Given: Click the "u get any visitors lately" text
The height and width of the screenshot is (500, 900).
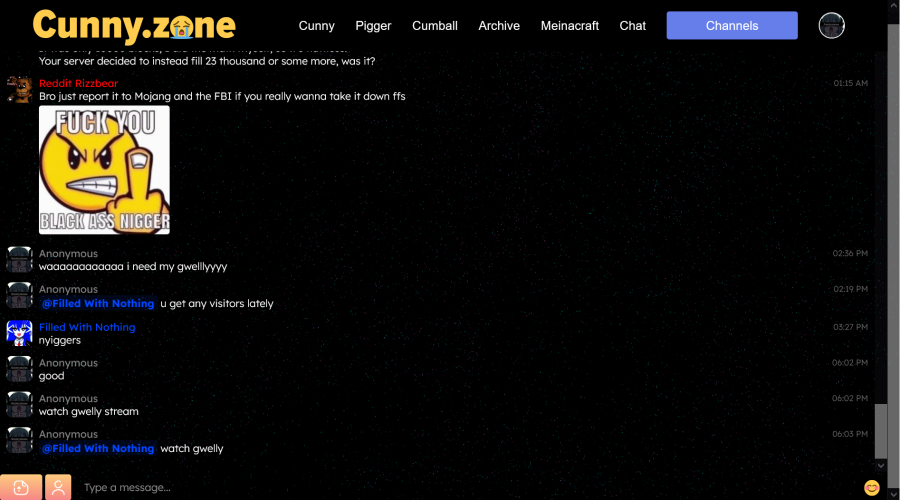Looking at the screenshot, I should point(217,304).
